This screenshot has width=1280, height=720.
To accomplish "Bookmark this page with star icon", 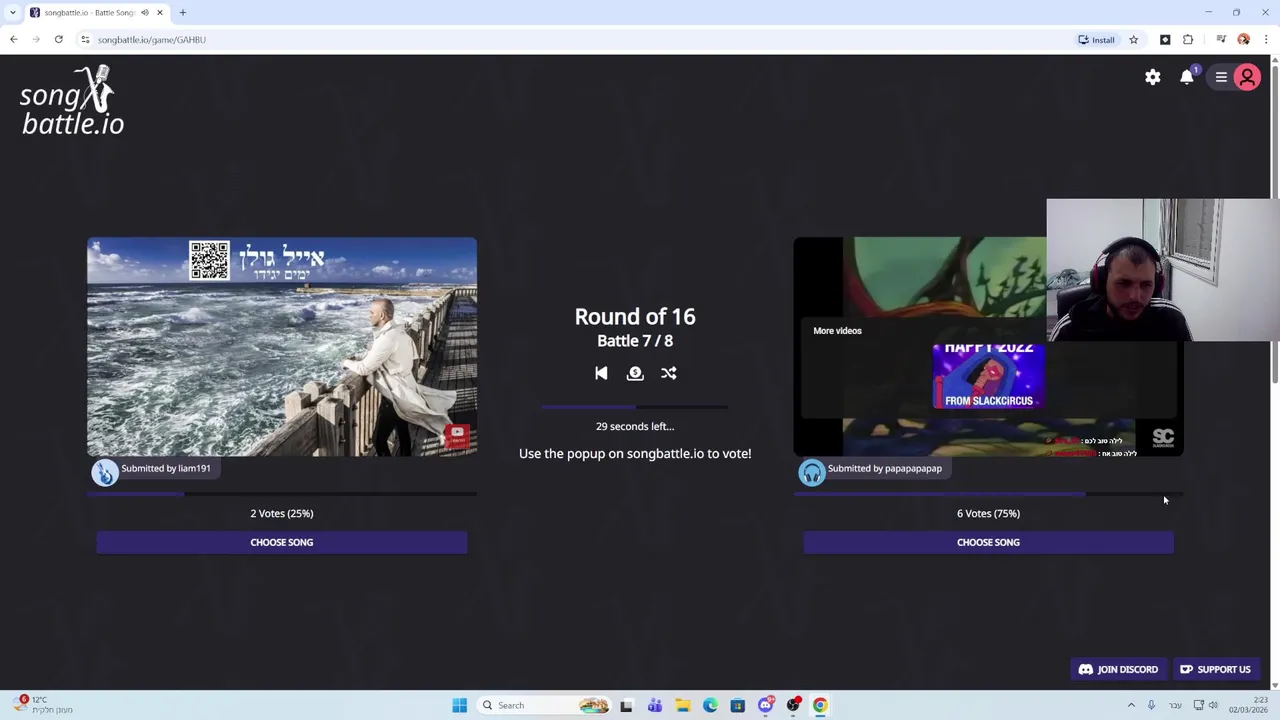I will (x=1133, y=40).
